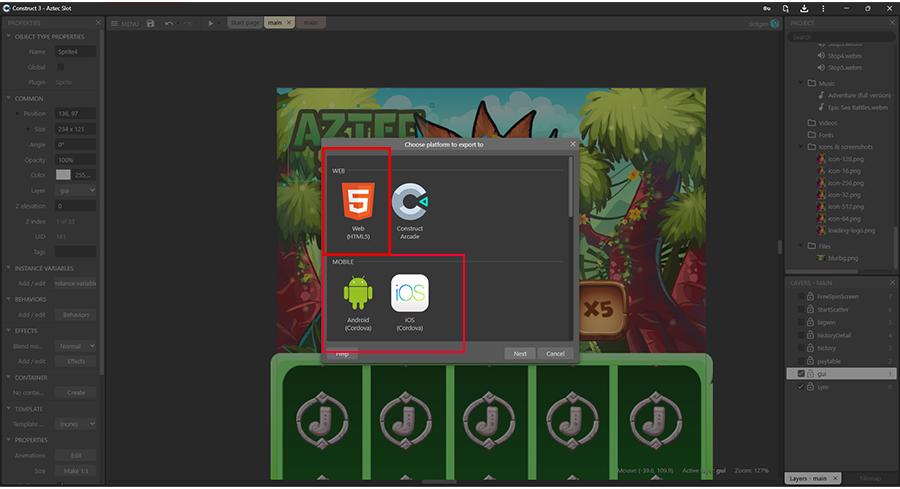
Task: Show the paytable layer
Action: tap(801, 361)
